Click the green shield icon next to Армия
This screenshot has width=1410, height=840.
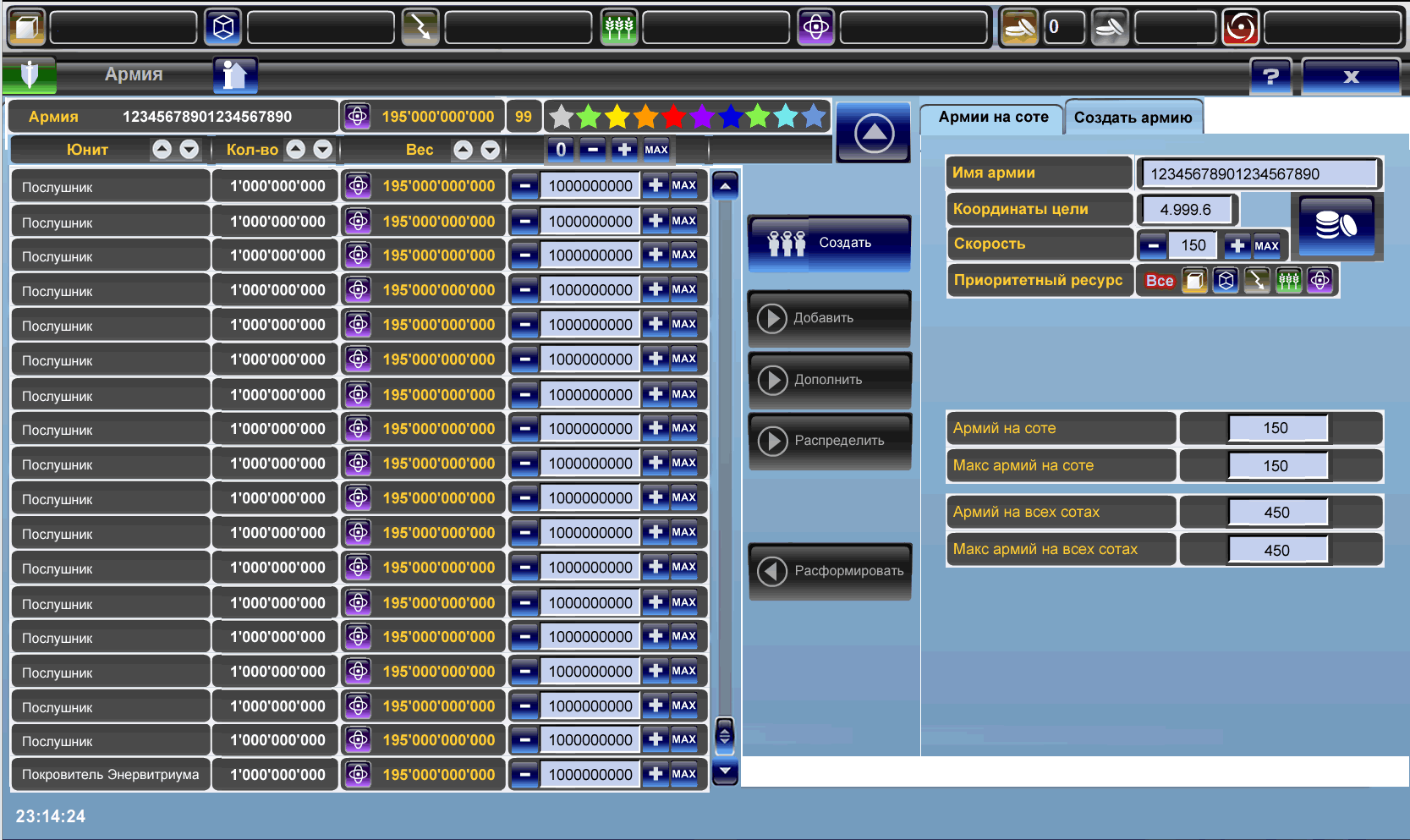[30, 75]
